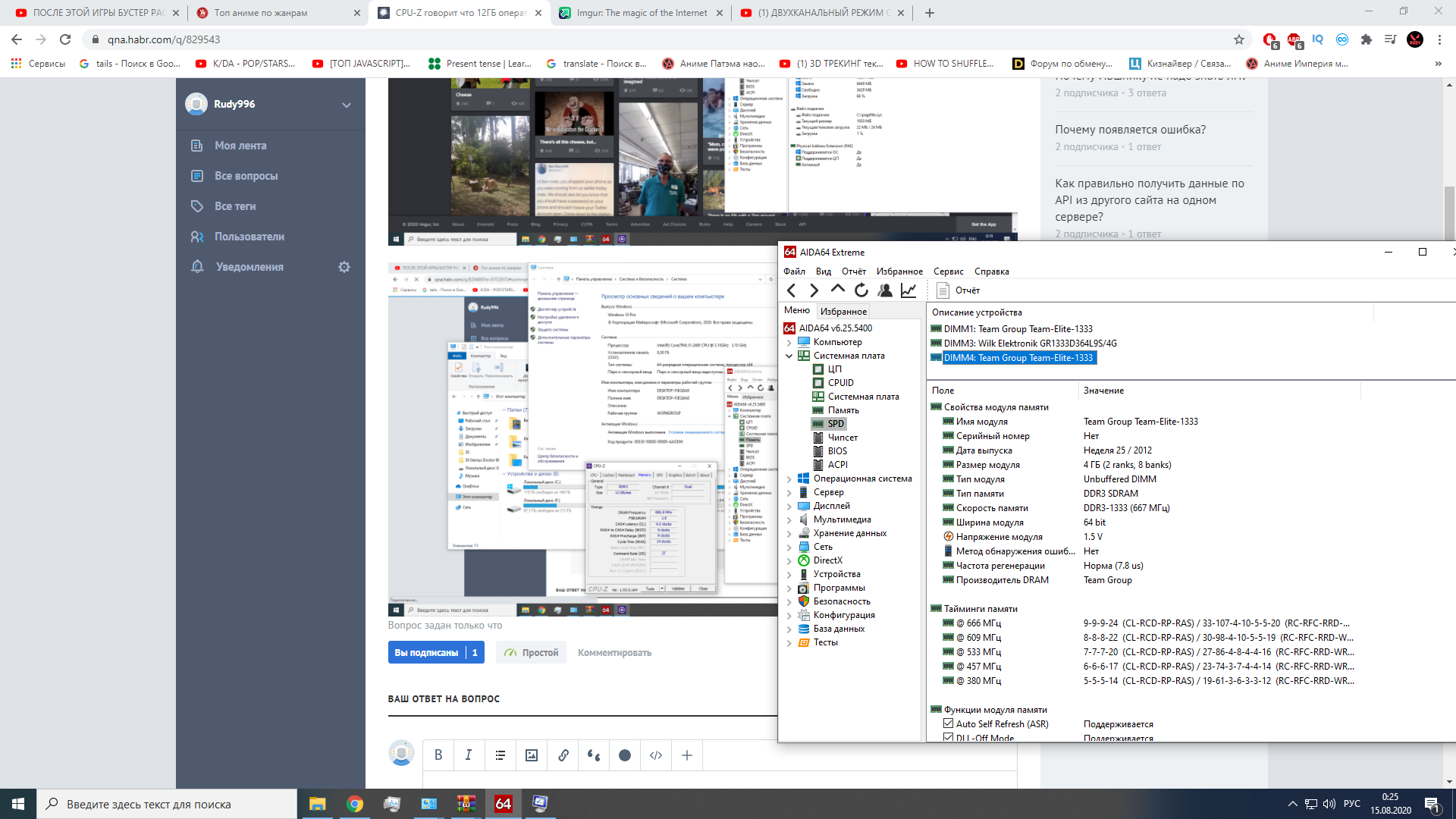Expand the Мультимедиа tree node

click(x=789, y=520)
